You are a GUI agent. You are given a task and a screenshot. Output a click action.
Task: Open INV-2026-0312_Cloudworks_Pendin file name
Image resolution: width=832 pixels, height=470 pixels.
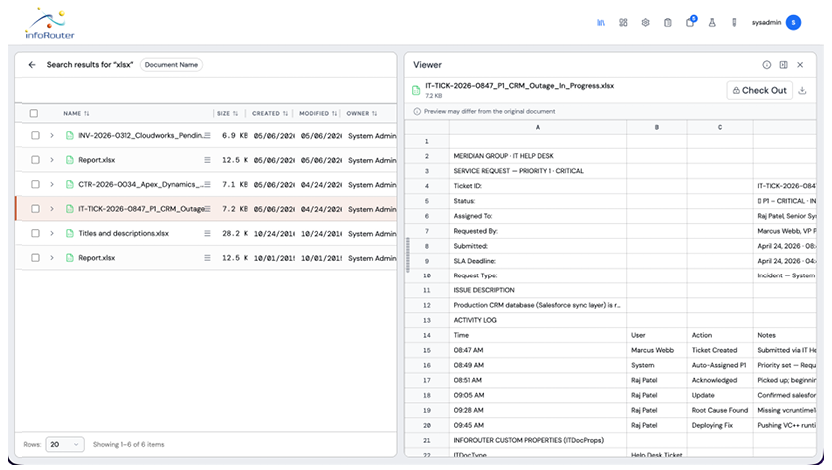pos(141,135)
